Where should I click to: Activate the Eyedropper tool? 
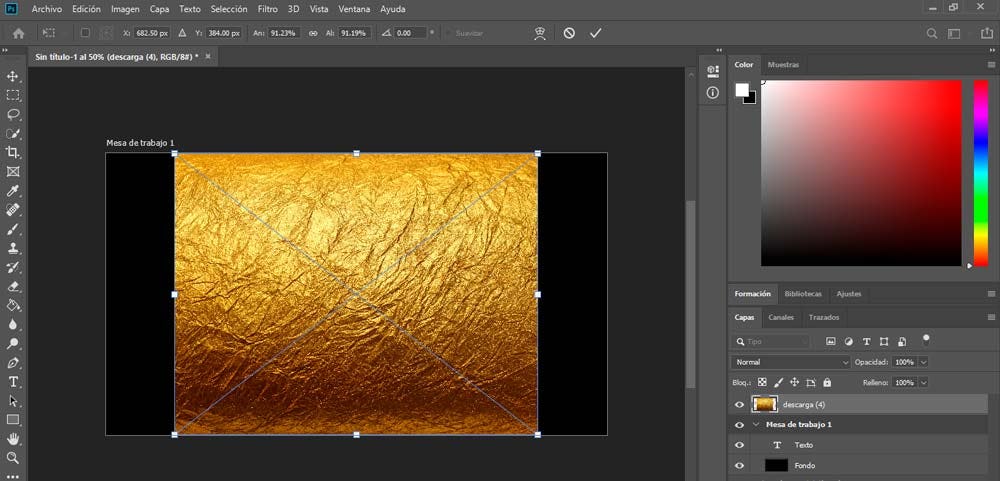(13, 191)
